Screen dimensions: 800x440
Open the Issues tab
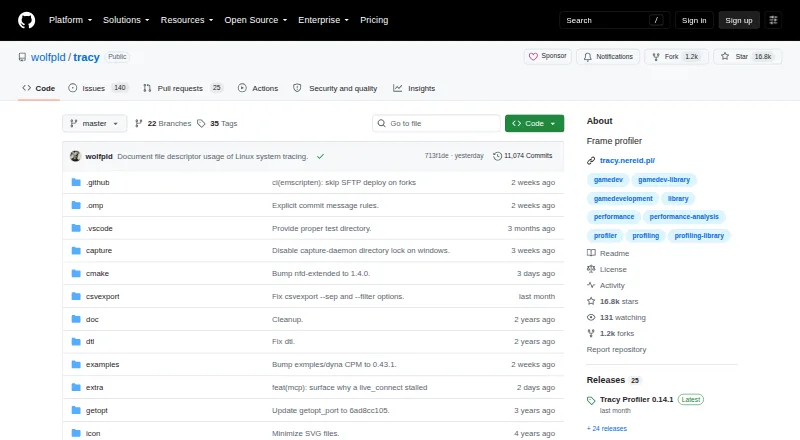tap(97, 88)
